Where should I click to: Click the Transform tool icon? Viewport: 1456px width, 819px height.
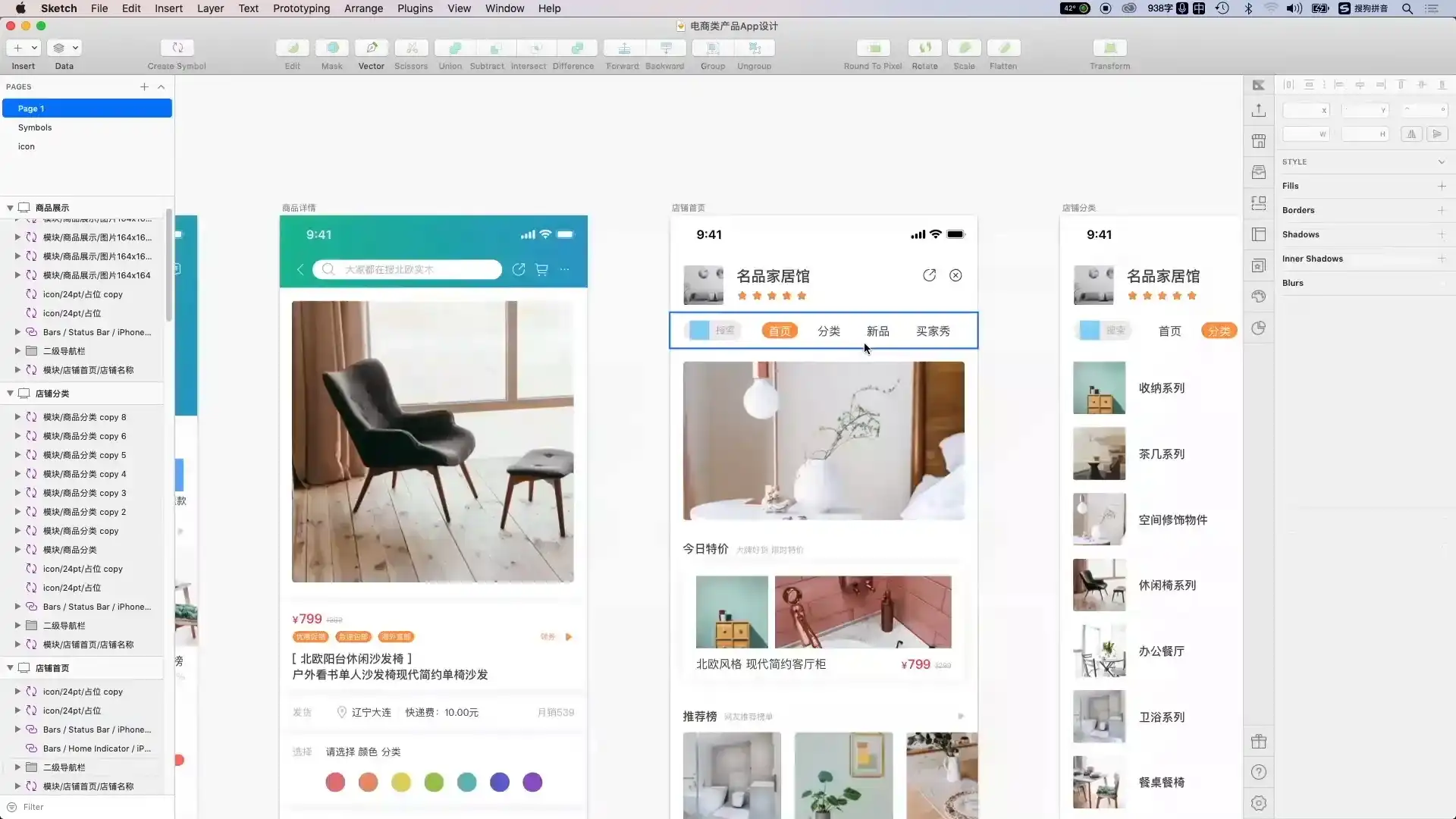[1109, 49]
